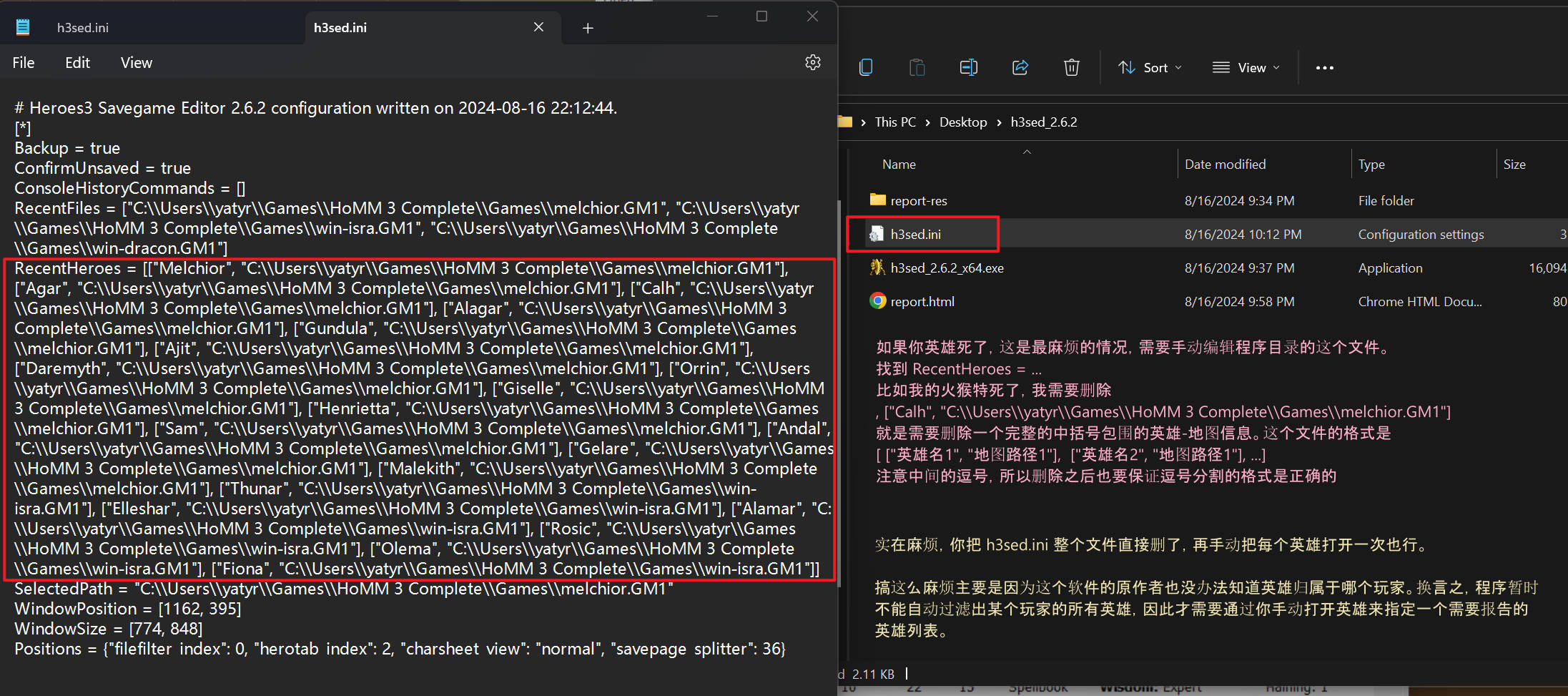Click the Rename icon in Explorer toolbar
Image resolution: width=1568 pixels, height=696 pixels.
(x=969, y=67)
